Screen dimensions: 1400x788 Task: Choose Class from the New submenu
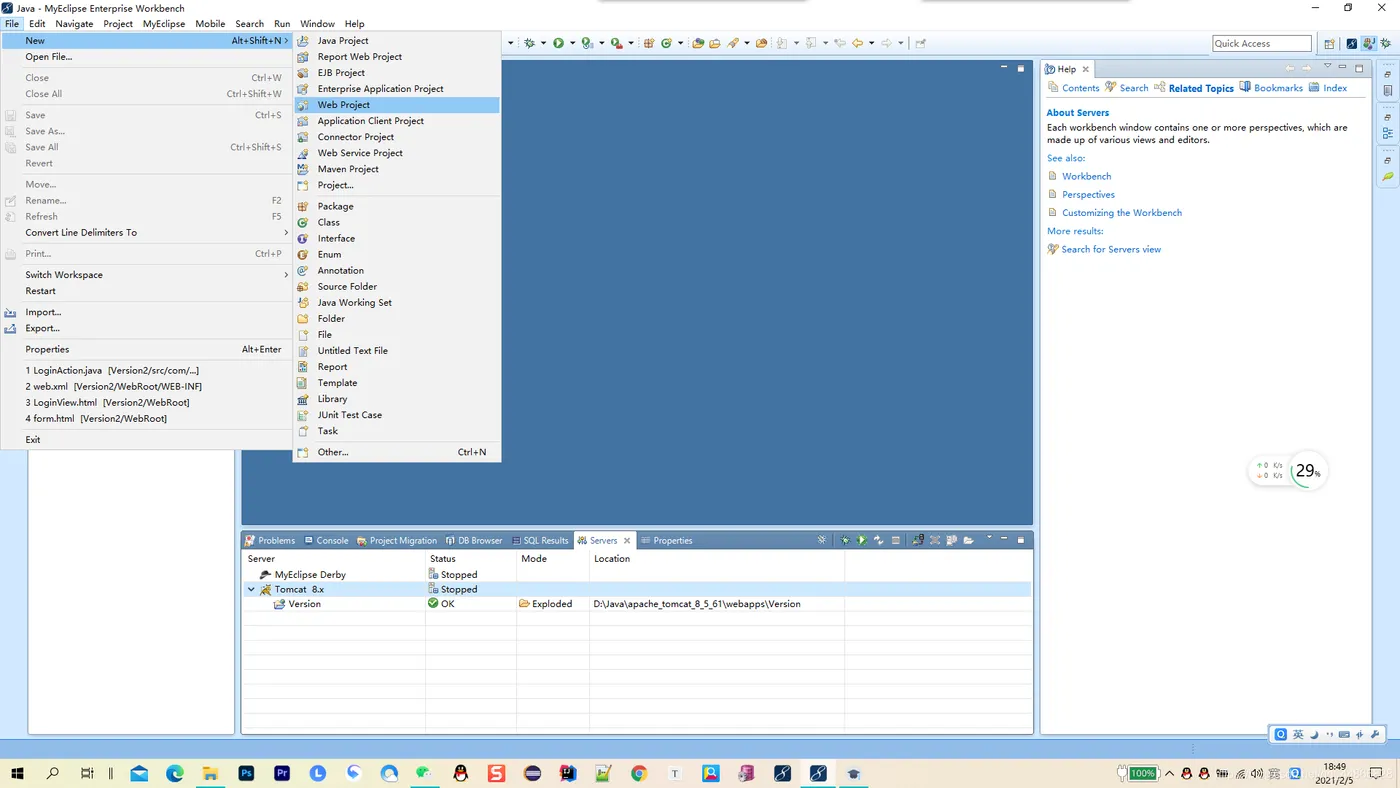point(397,223)
